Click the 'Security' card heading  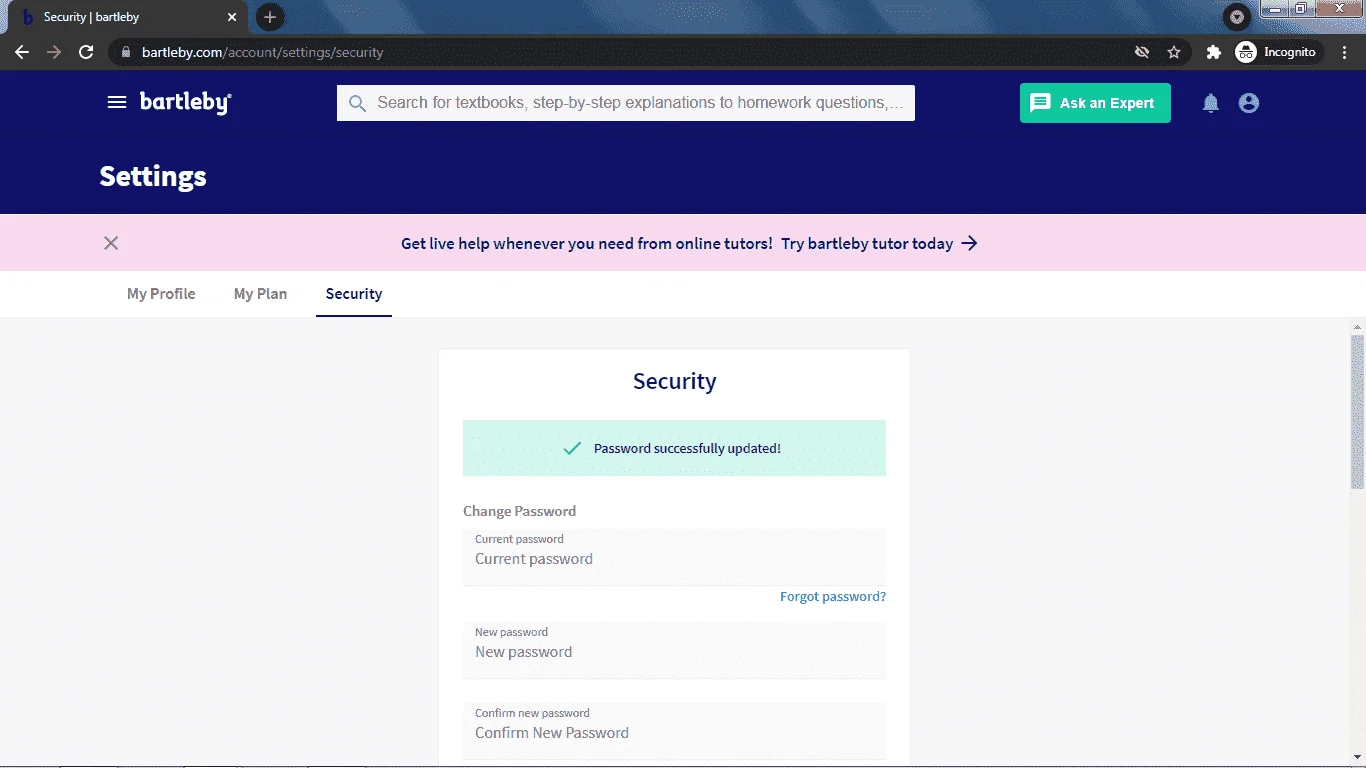[674, 381]
